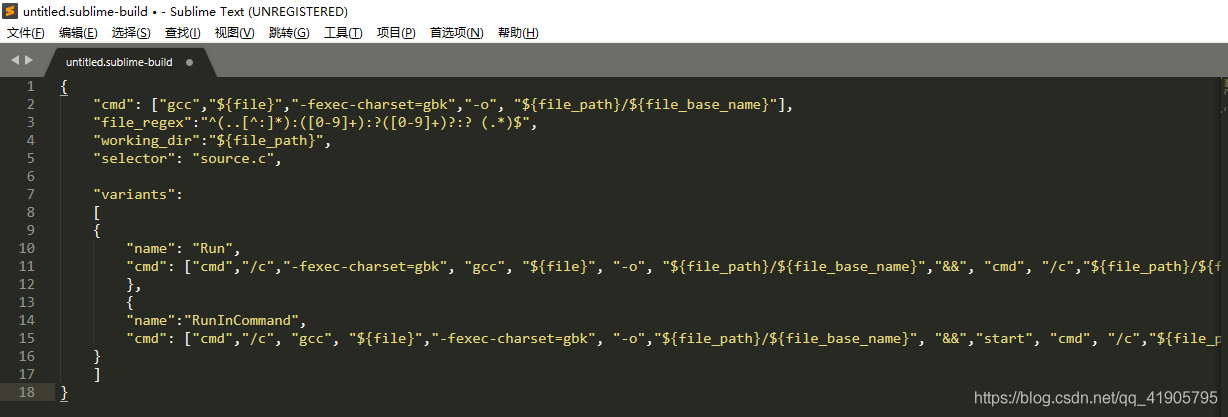This screenshot has height=417, width=1228.
Task: Go to next tab with right arrow
Action: 29,61
